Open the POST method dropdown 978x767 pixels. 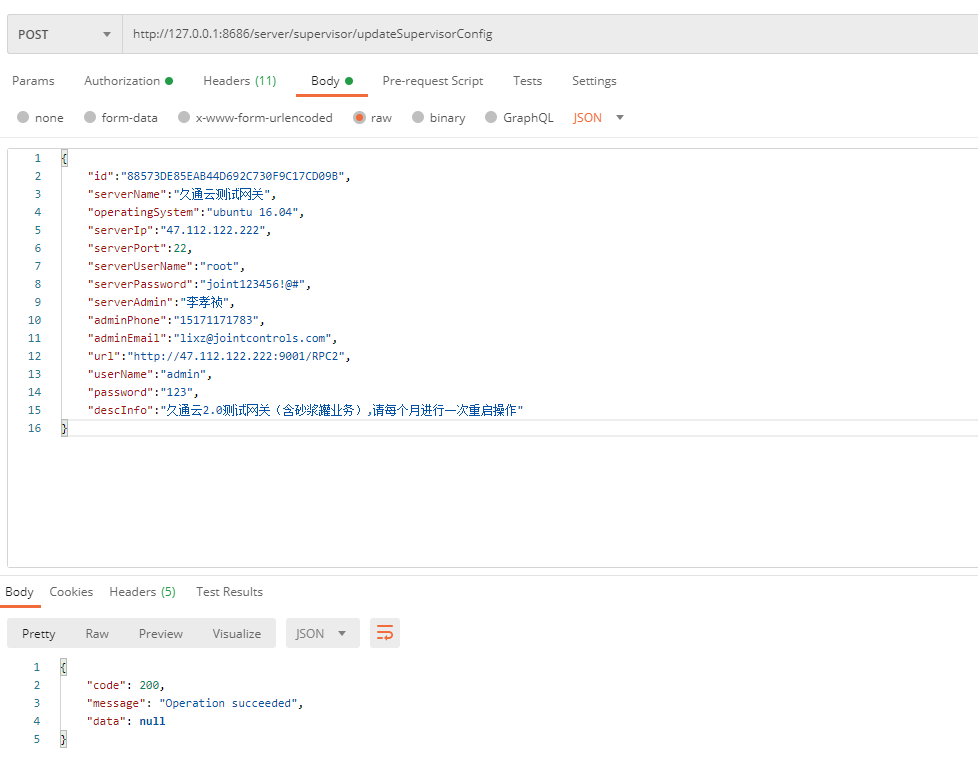coord(64,34)
